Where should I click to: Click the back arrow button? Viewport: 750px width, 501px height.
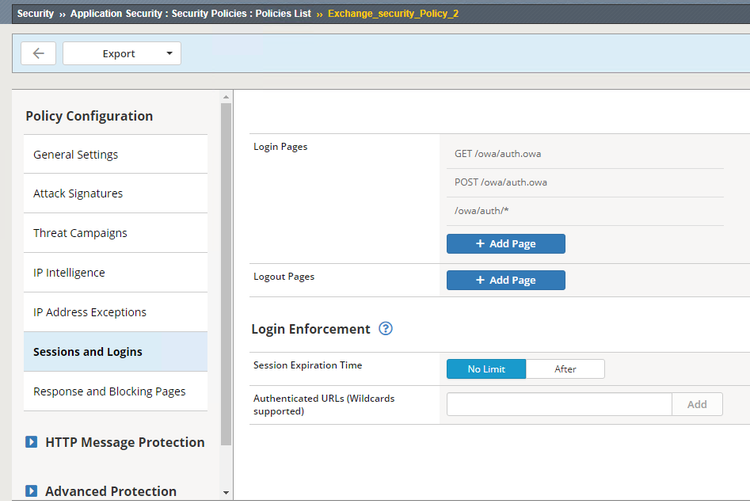(x=38, y=54)
